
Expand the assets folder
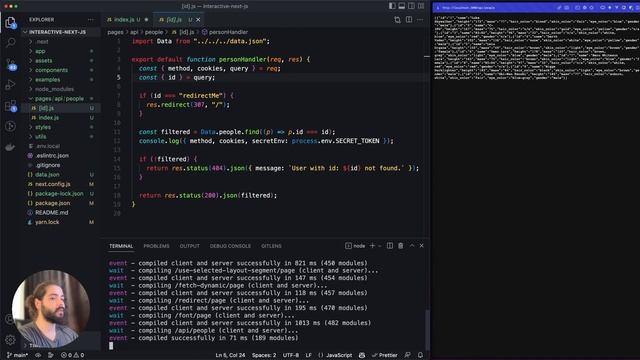43,61
